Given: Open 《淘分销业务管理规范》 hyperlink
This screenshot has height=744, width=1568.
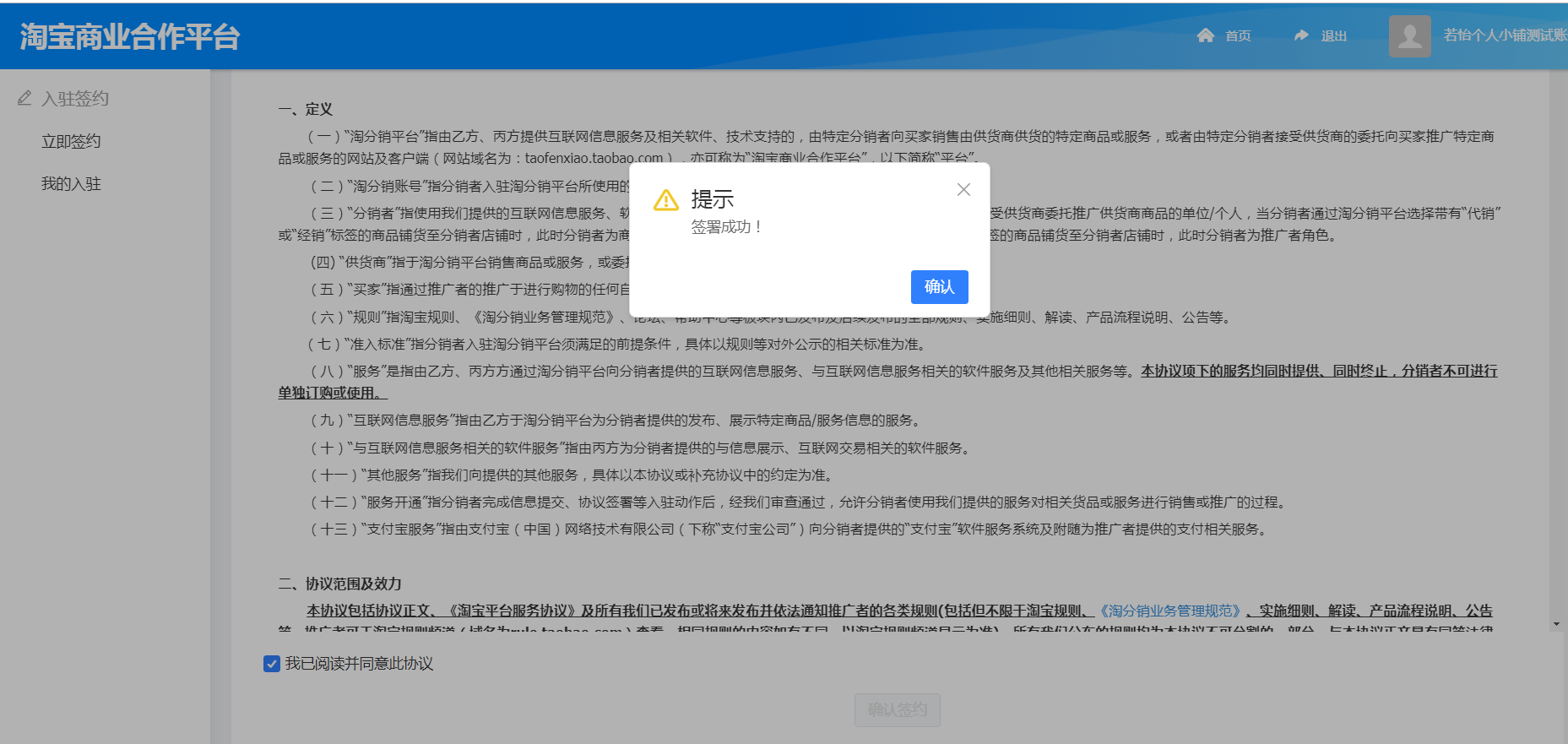Looking at the screenshot, I should (x=1169, y=611).
